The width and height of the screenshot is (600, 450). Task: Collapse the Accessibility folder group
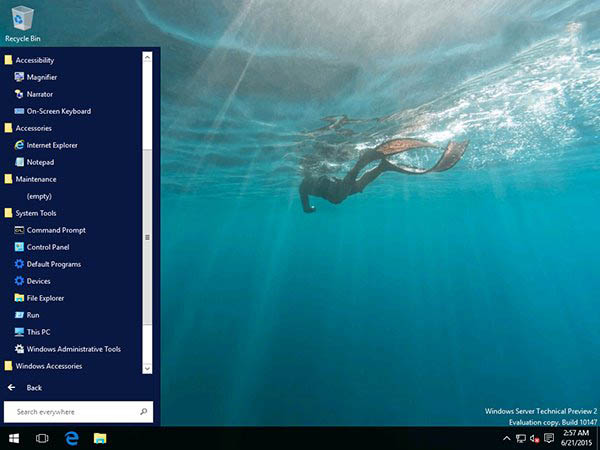(29, 60)
